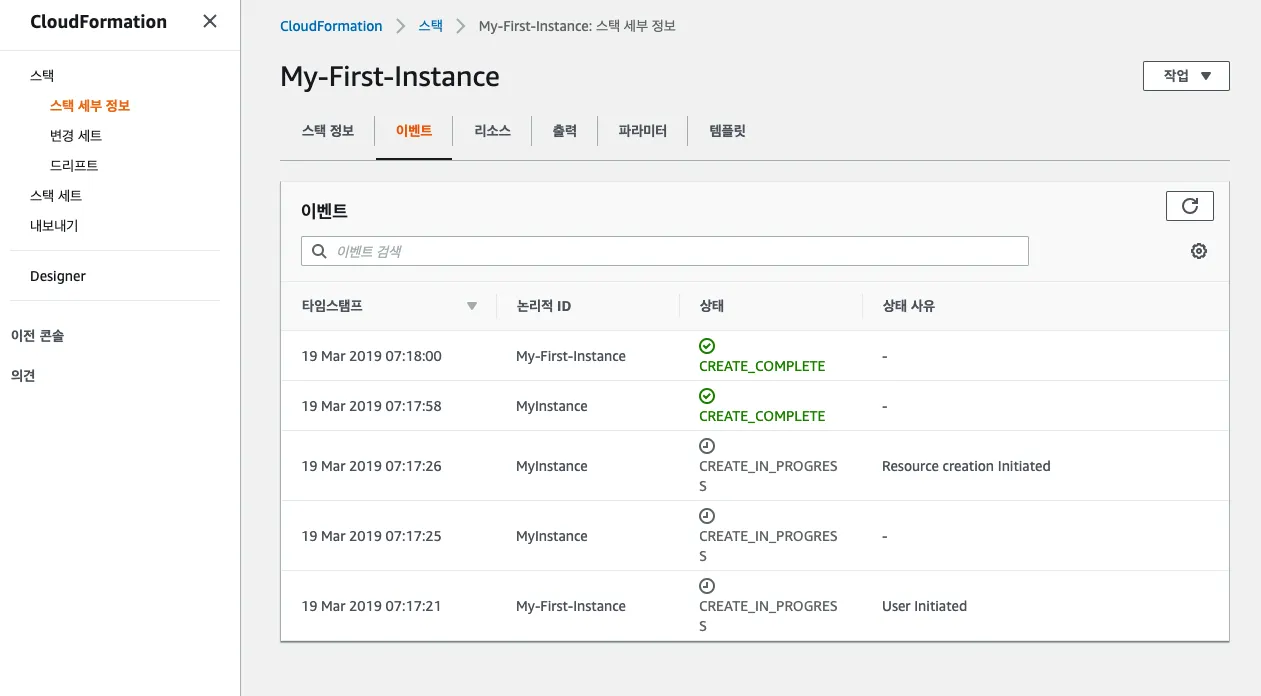Click 'Resource creation Initiated' status reason
This screenshot has width=1261, height=696.
[x=966, y=466]
